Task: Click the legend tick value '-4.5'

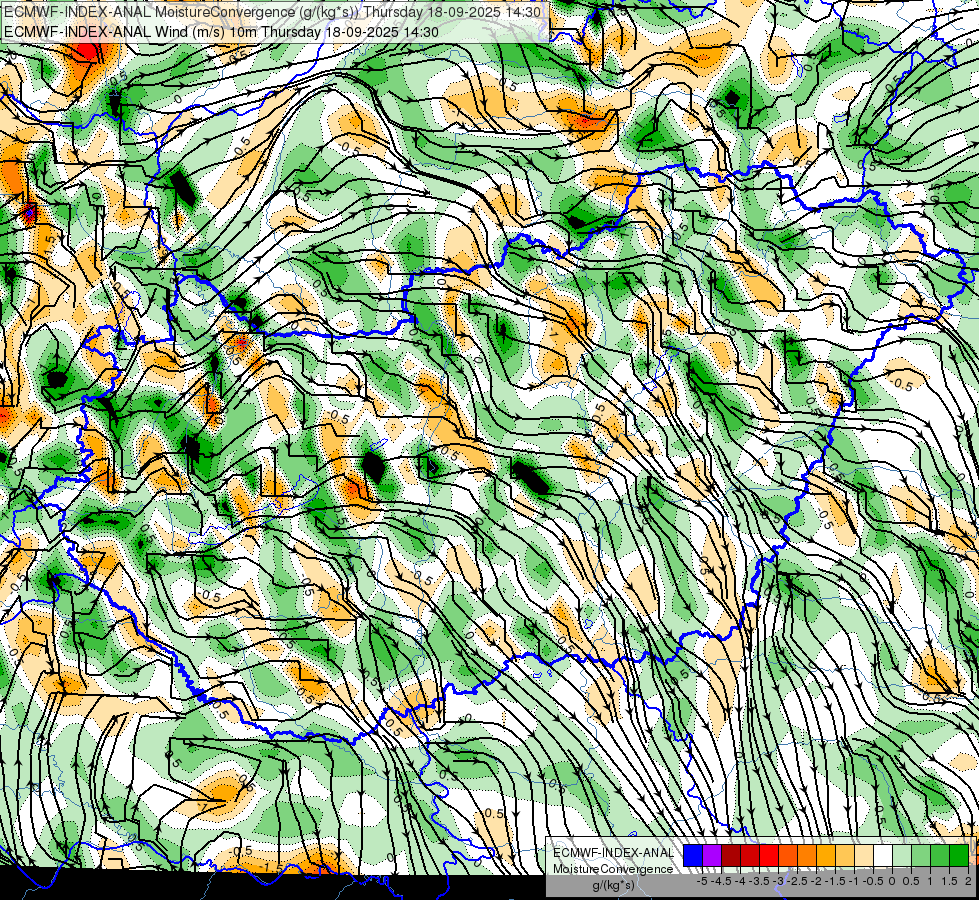Action: [x=721, y=881]
